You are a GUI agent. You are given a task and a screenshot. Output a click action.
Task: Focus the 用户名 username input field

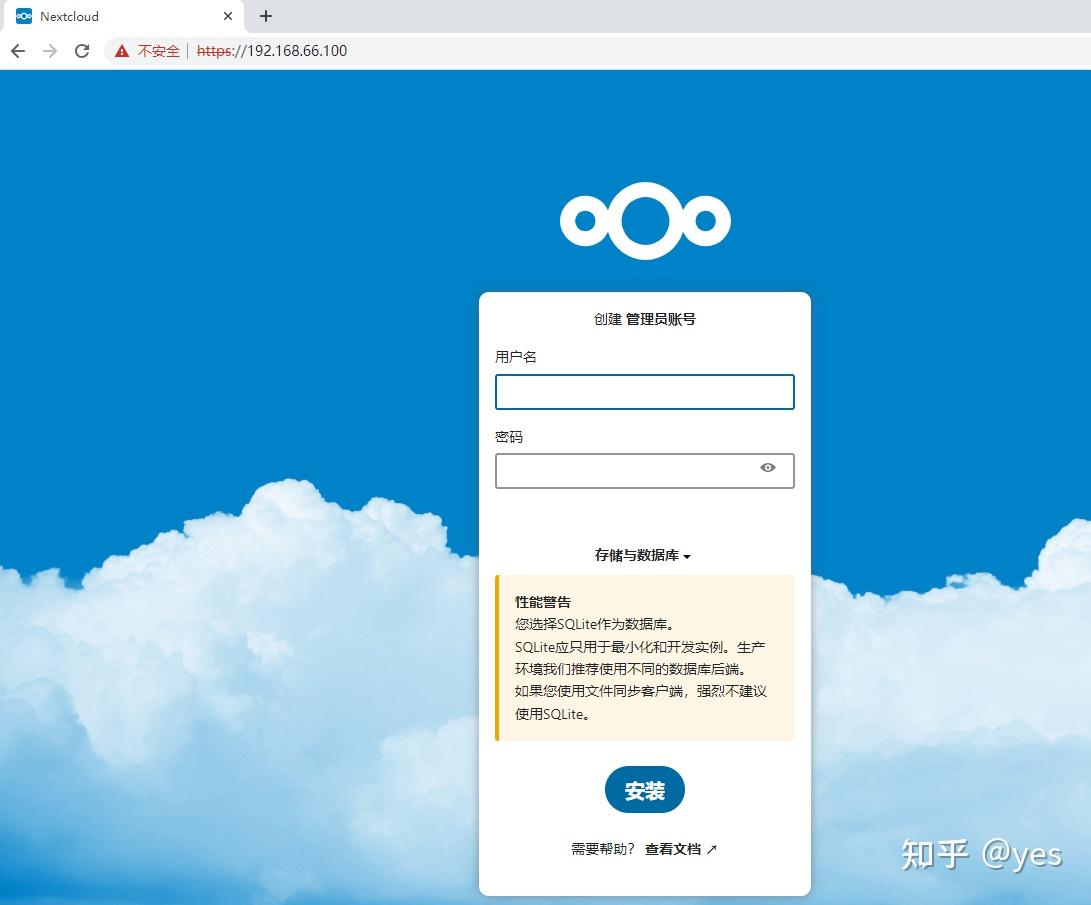click(644, 392)
